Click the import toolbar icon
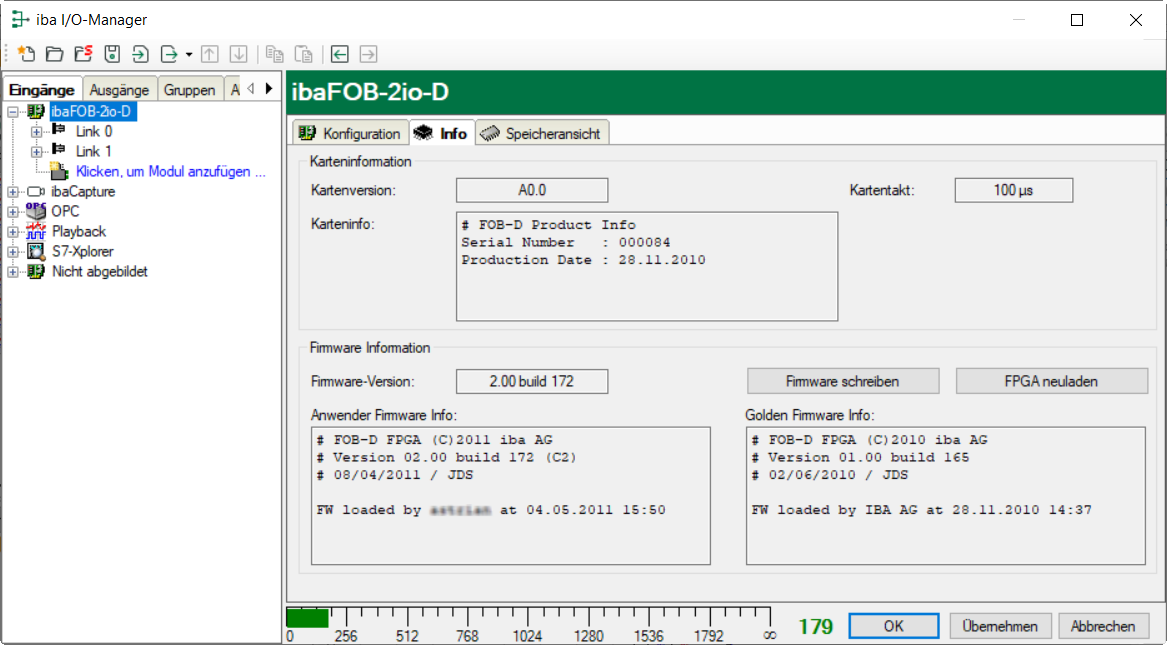This screenshot has height=645, width=1167. (141, 54)
